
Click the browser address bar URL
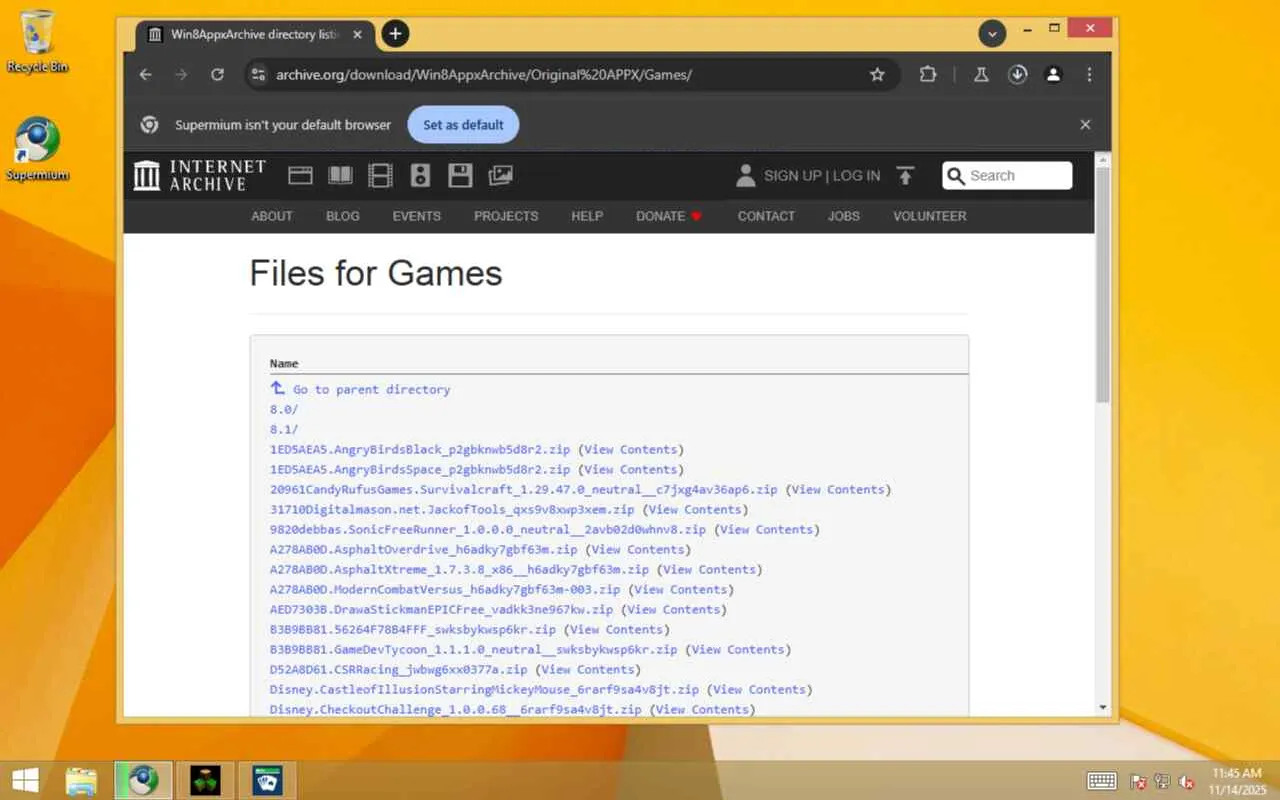[x=484, y=75]
